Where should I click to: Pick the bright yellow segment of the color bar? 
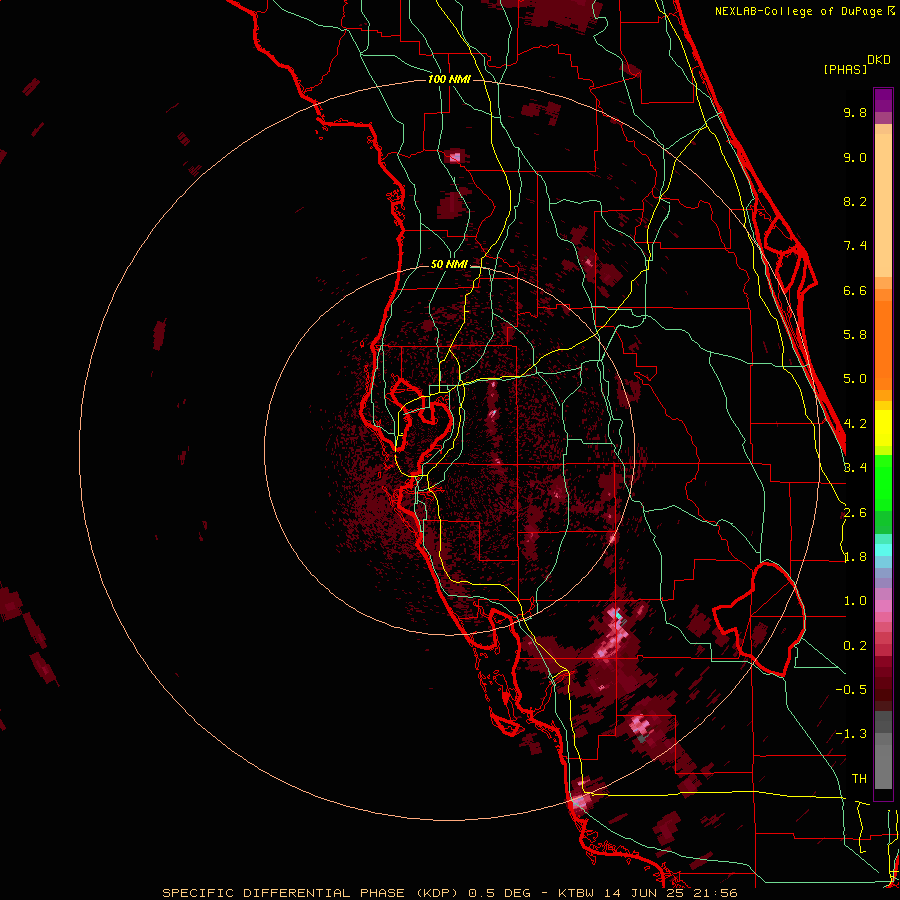click(883, 428)
